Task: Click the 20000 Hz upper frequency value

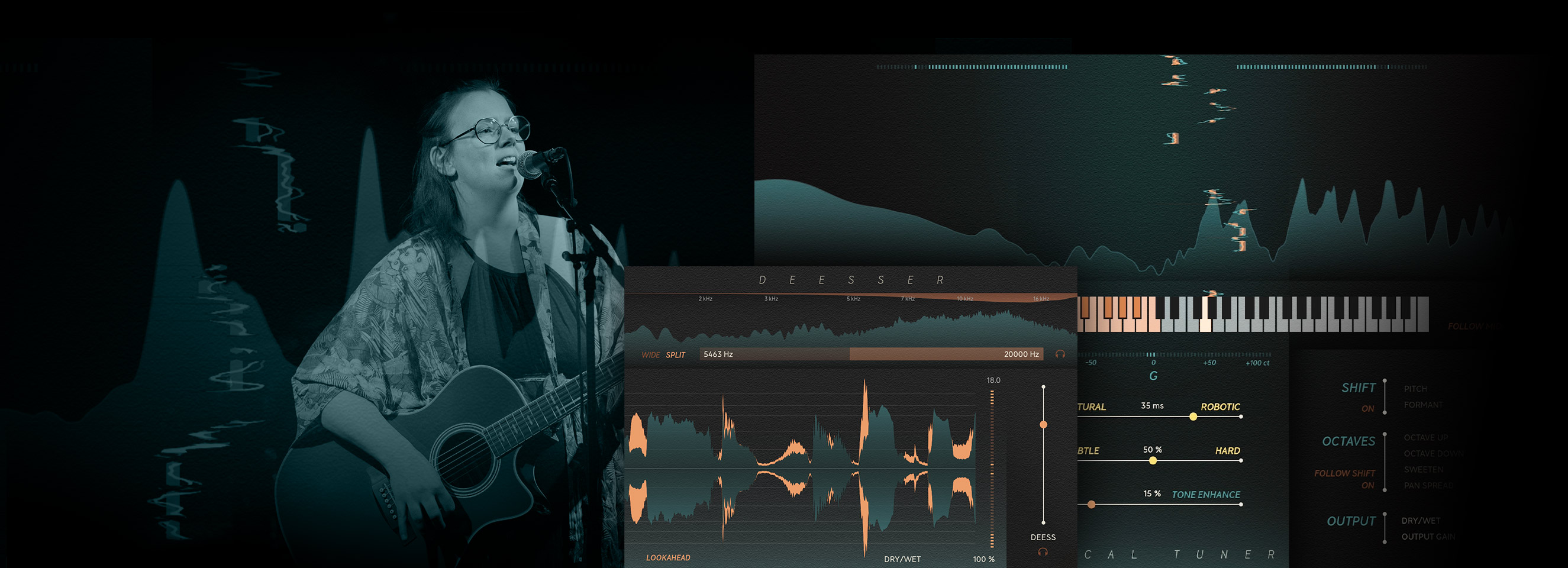Action: click(x=1021, y=354)
